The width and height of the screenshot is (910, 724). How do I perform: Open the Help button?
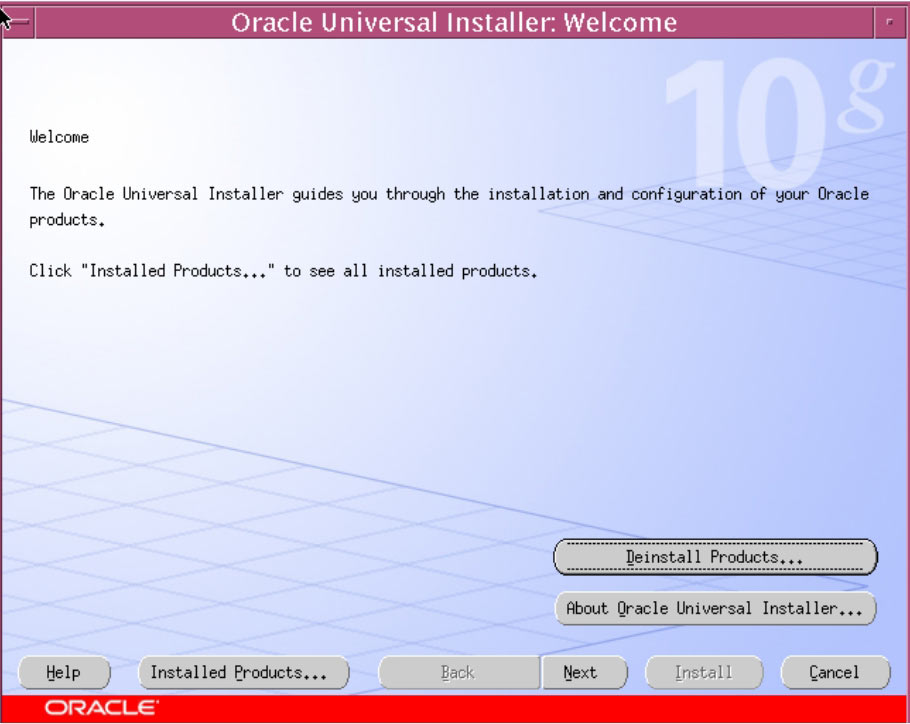[64, 672]
